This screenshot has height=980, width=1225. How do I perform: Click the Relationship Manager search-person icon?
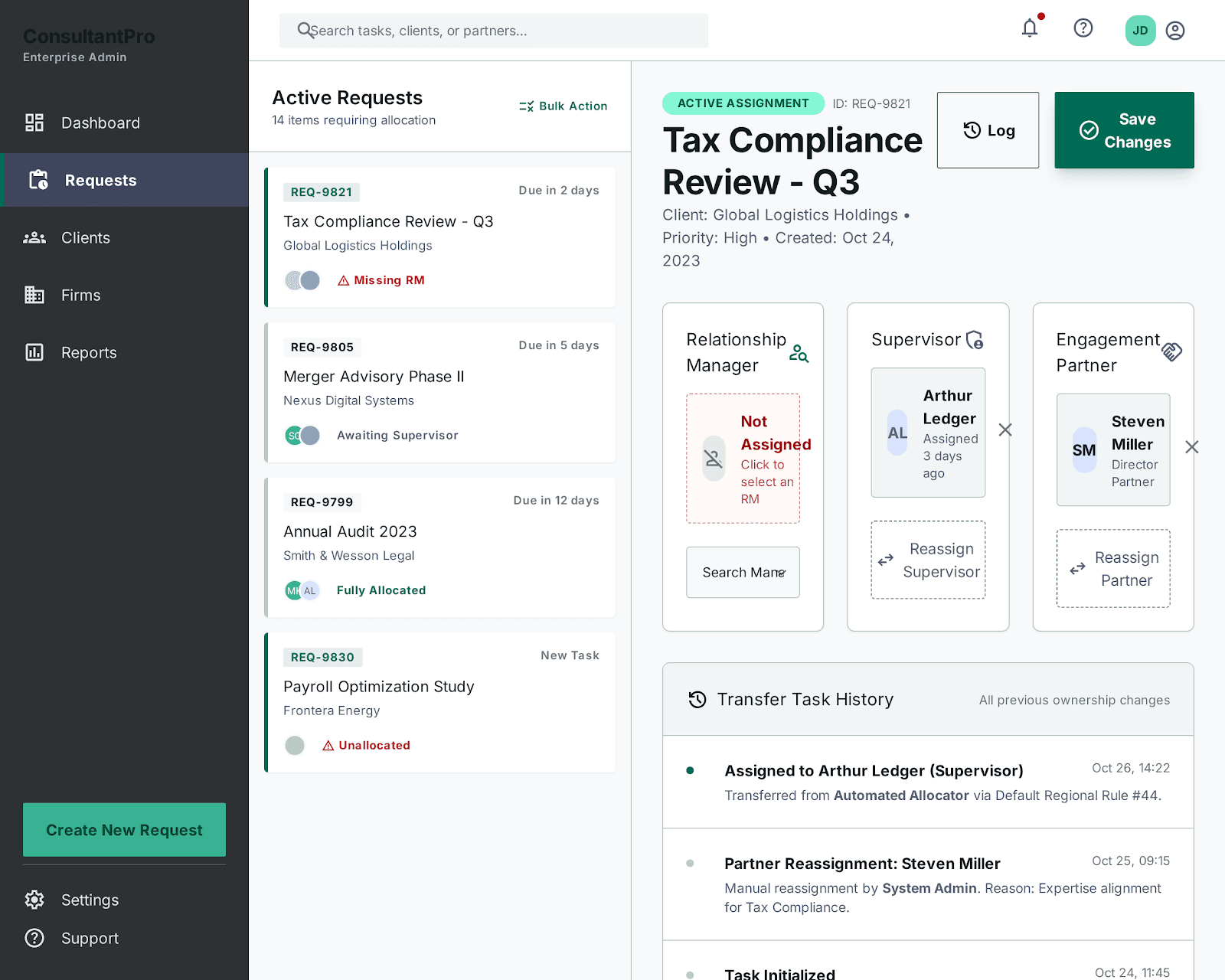(x=799, y=353)
